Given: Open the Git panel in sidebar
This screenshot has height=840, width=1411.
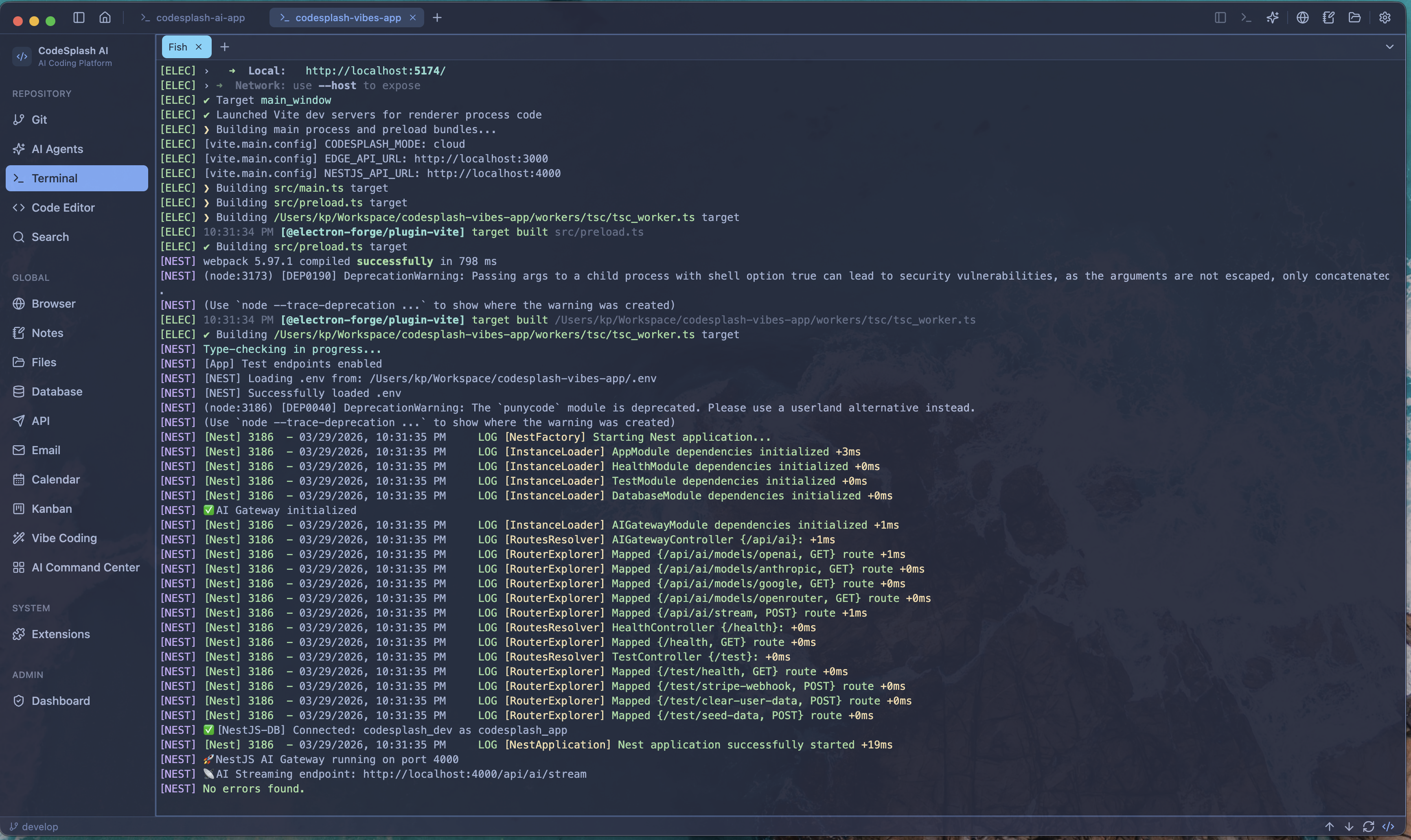Looking at the screenshot, I should [x=39, y=119].
